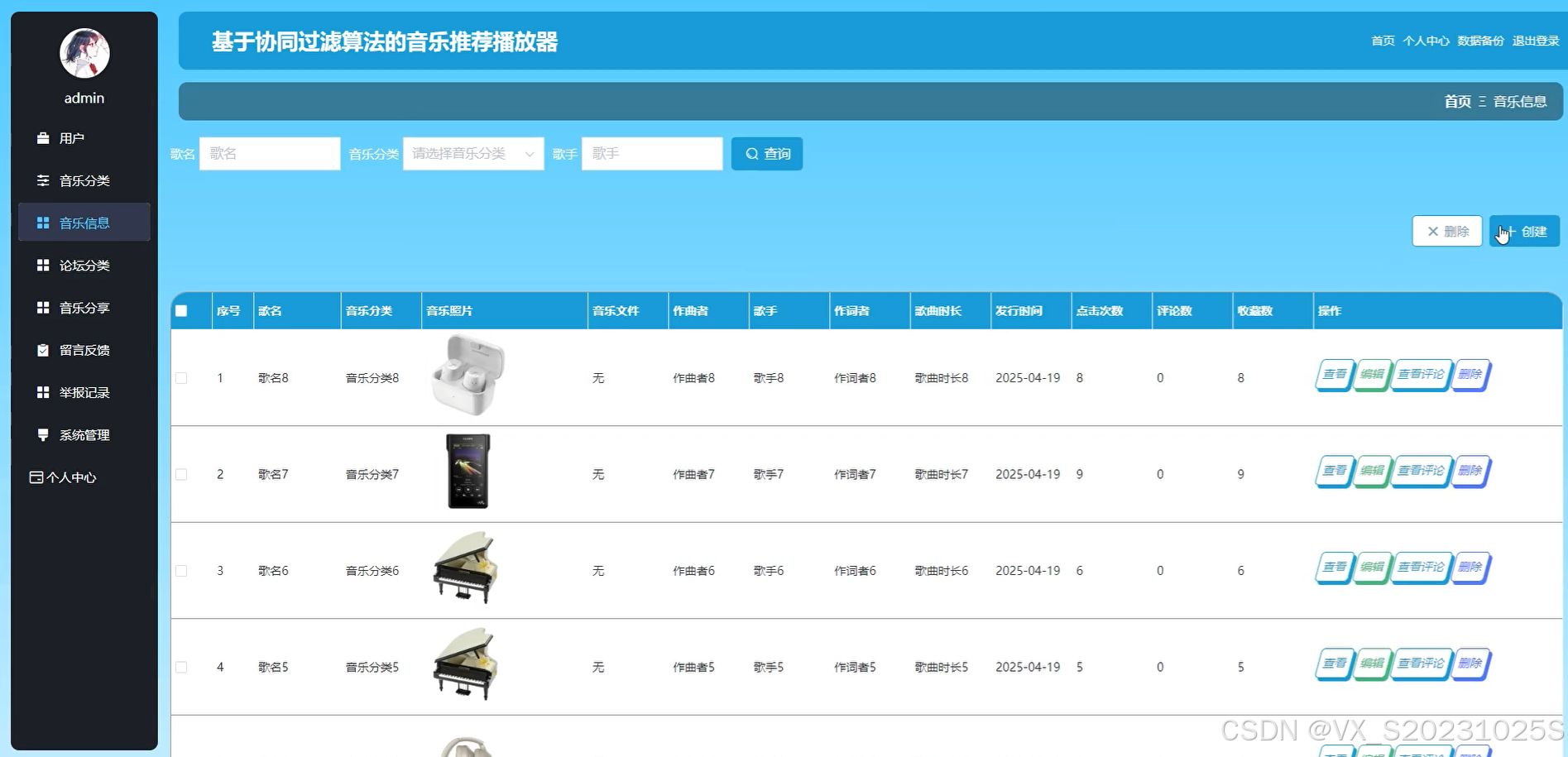Check the checkbox for row 歌名7
This screenshot has width=1568, height=757.
click(x=181, y=474)
